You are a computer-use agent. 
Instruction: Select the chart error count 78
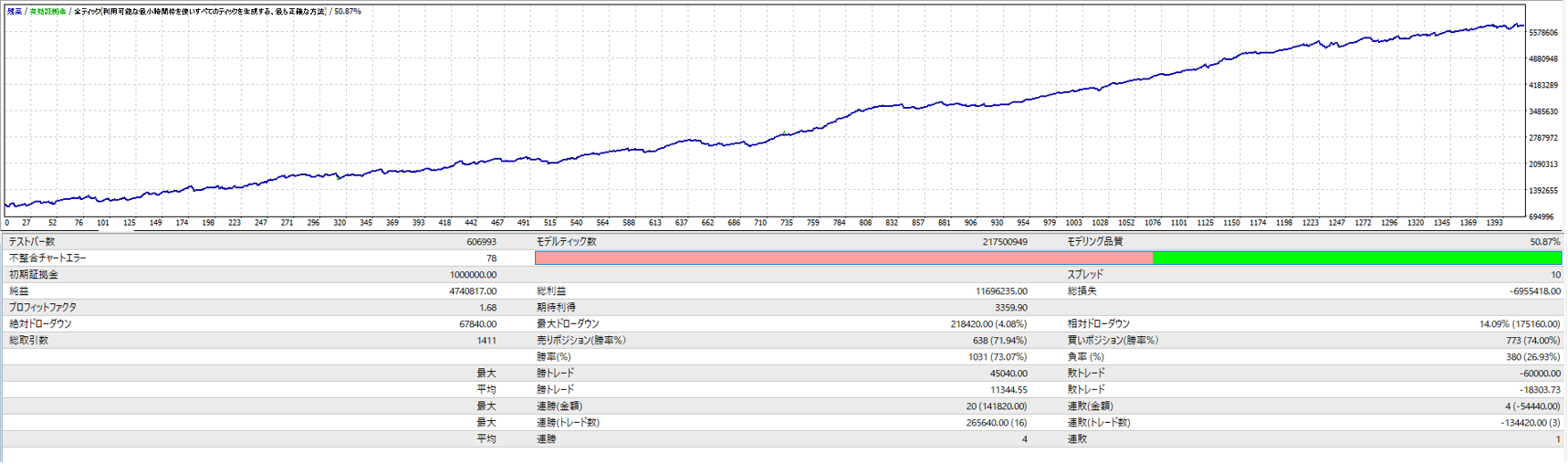(492, 258)
